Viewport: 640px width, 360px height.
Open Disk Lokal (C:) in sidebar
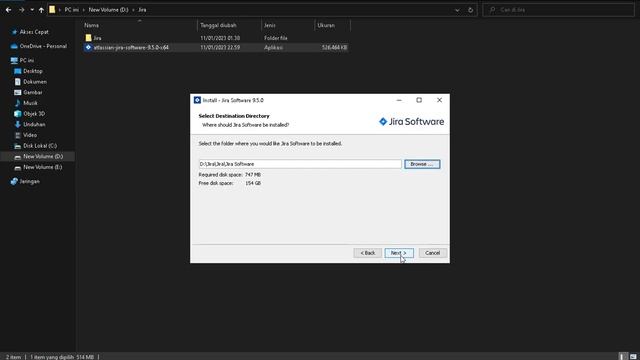pyautogui.click(x=40, y=146)
